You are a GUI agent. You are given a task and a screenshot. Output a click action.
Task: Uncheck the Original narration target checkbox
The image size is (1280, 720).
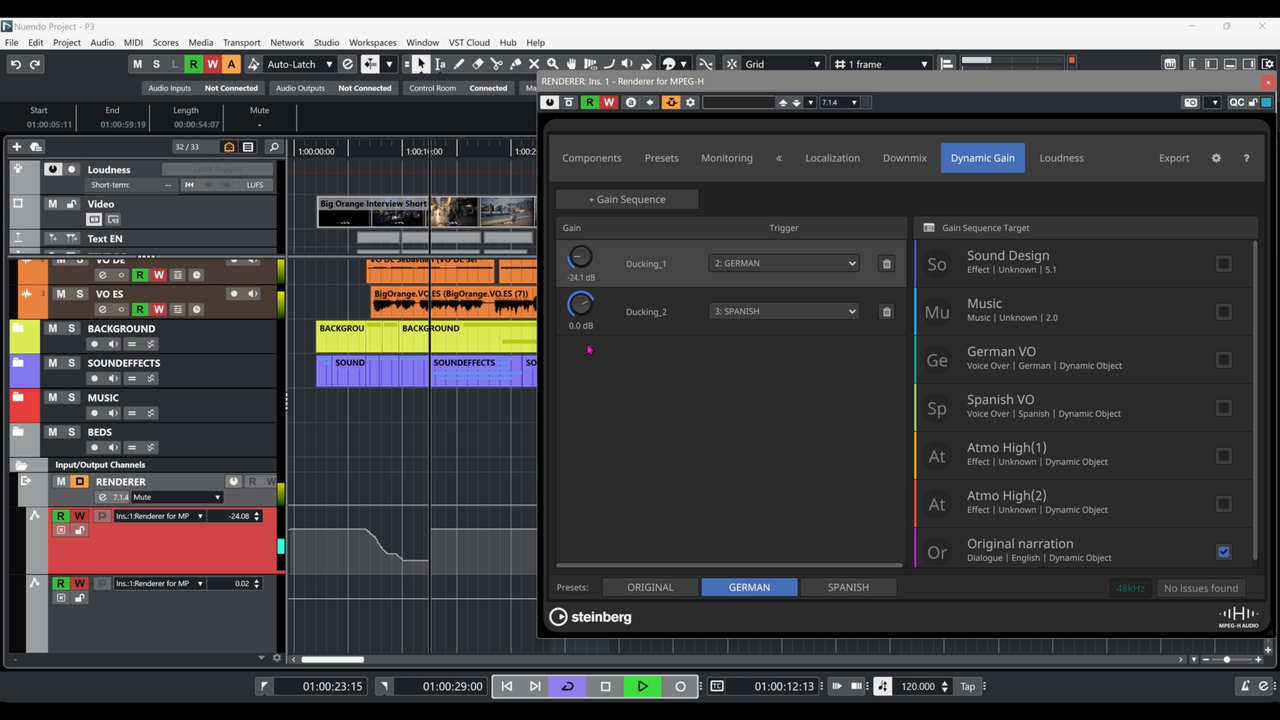click(x=1223, y=552)
